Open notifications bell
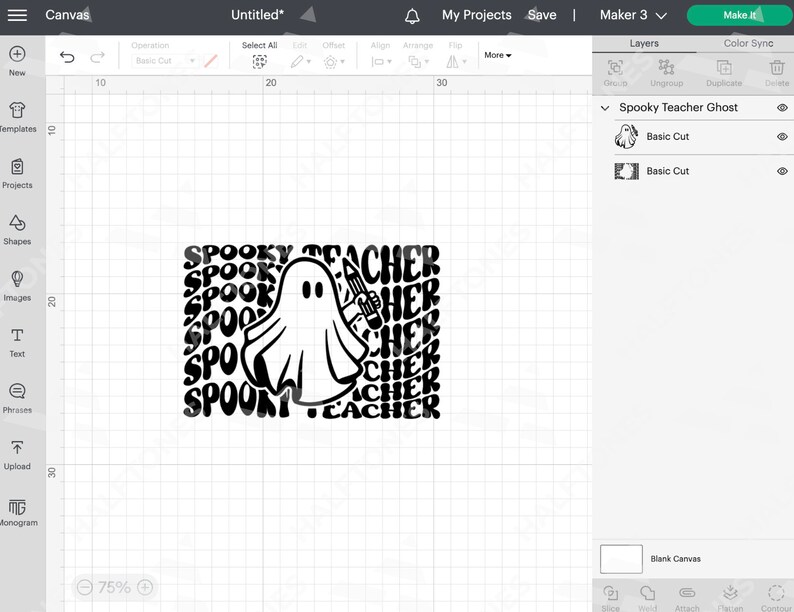The image size is (794, 612). coord(412,16)
